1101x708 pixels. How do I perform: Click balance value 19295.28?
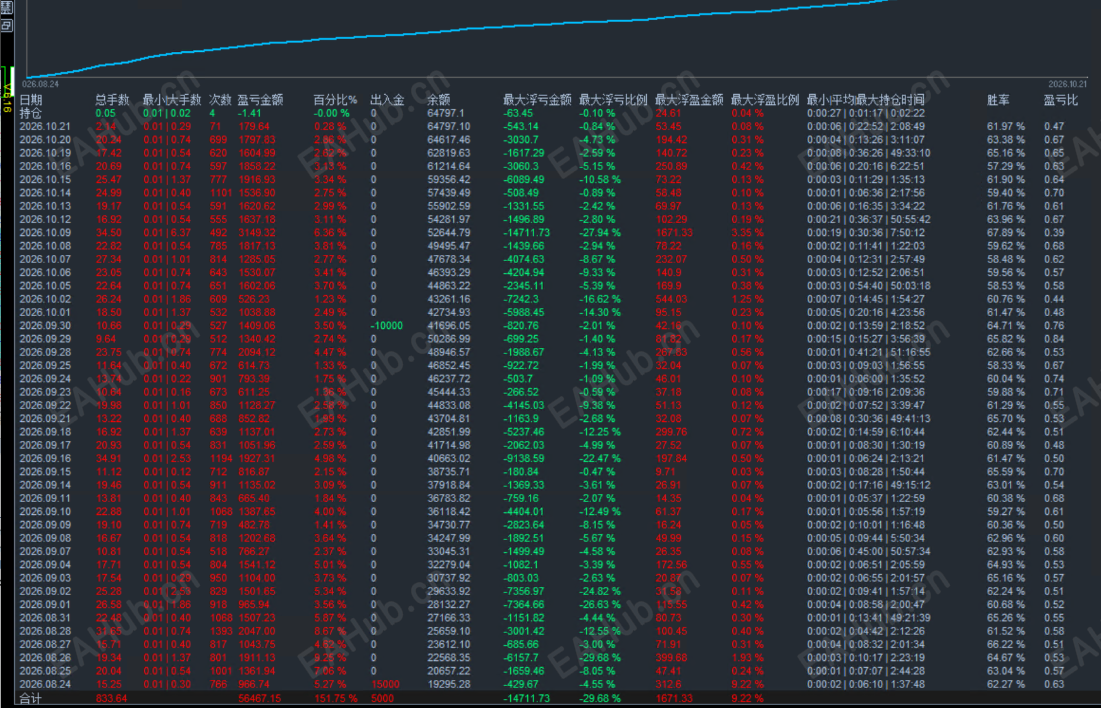449,684
